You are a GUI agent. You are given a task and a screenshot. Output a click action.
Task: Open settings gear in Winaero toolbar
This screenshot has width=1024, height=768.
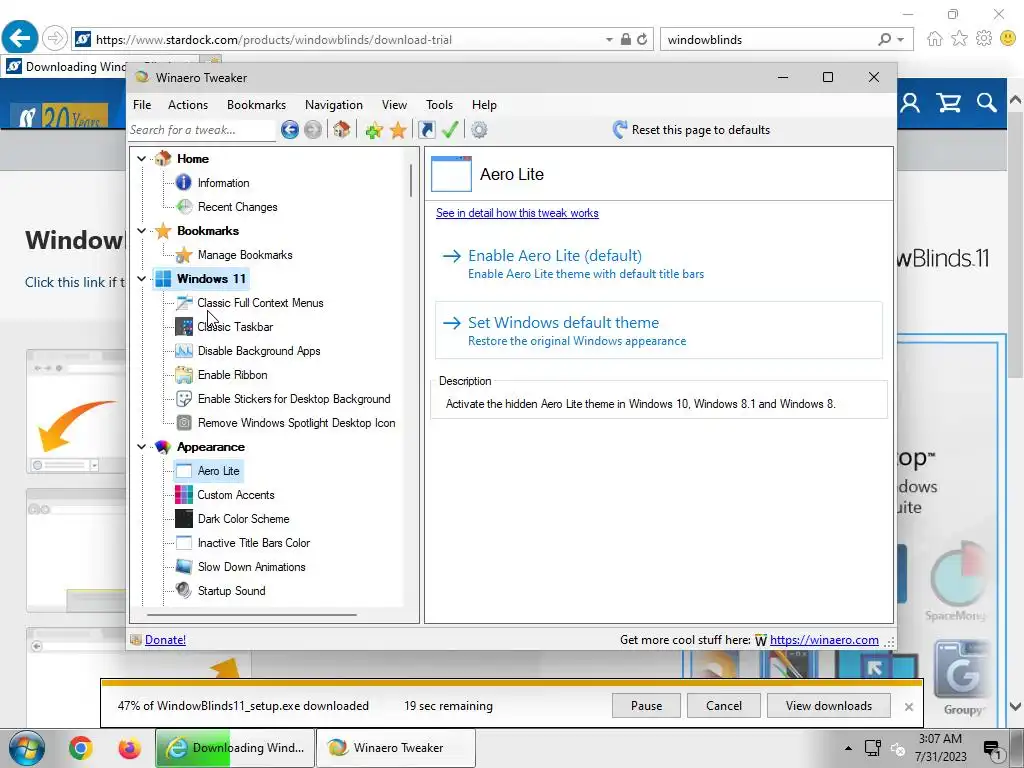479,130
